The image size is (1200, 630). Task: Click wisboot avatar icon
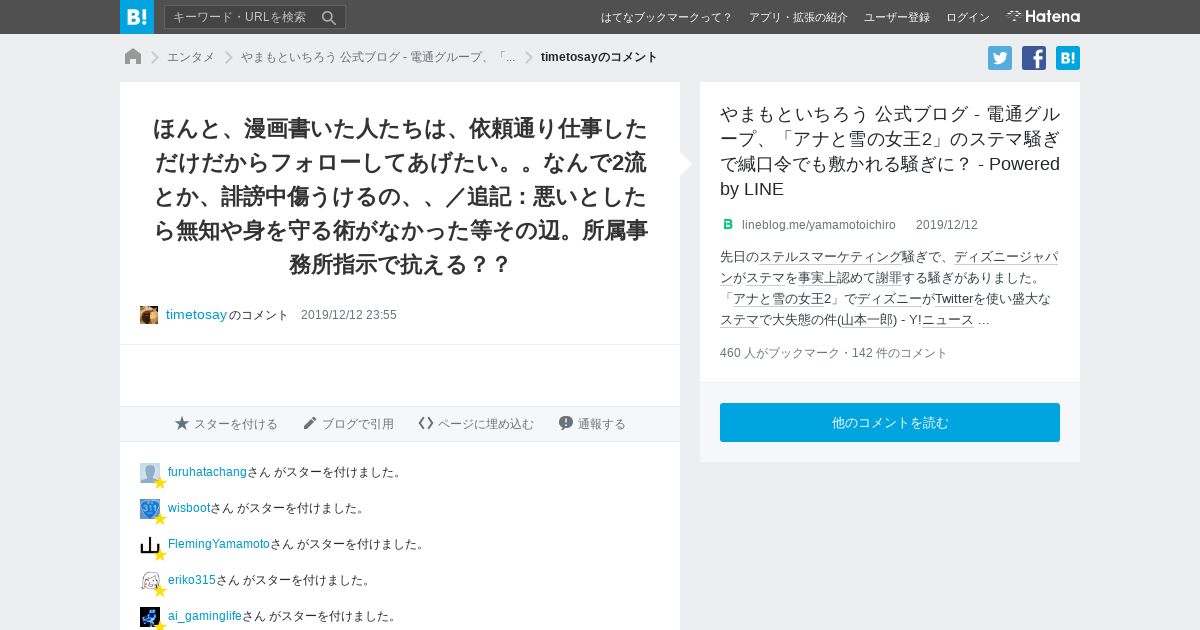(x=150, y=509)
